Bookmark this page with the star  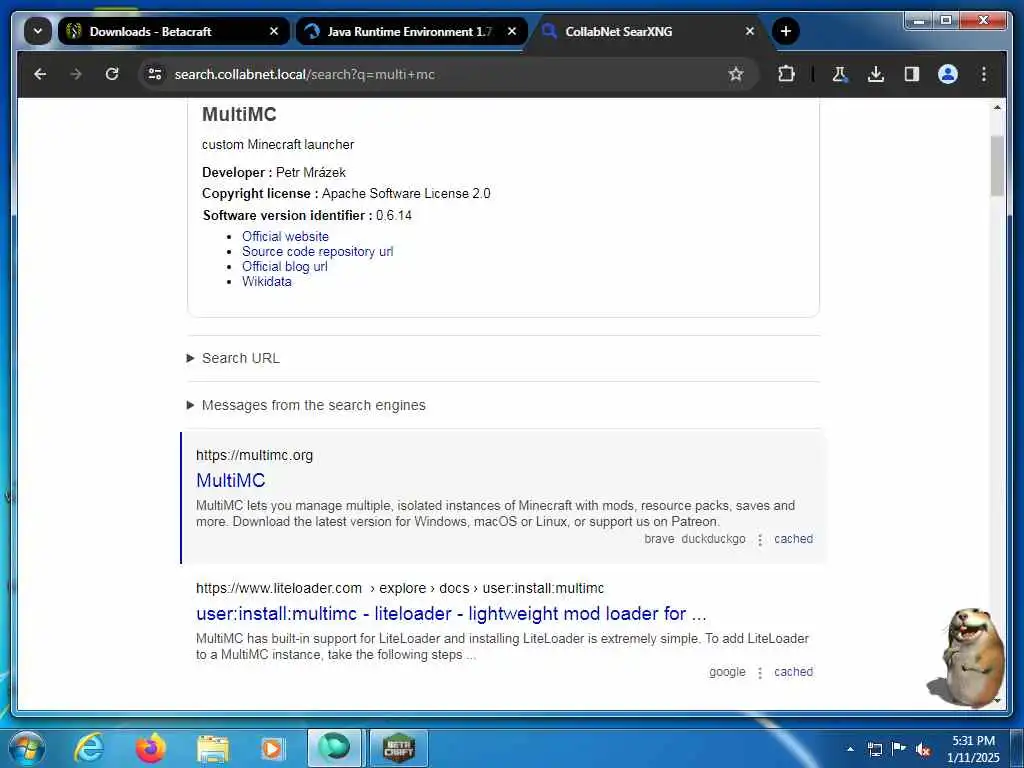736,74
